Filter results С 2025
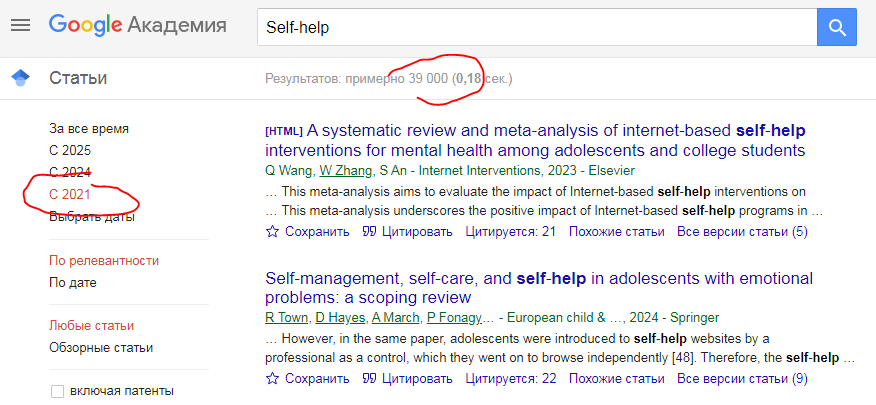The image size is (876, 405). (x=70, y=151)
